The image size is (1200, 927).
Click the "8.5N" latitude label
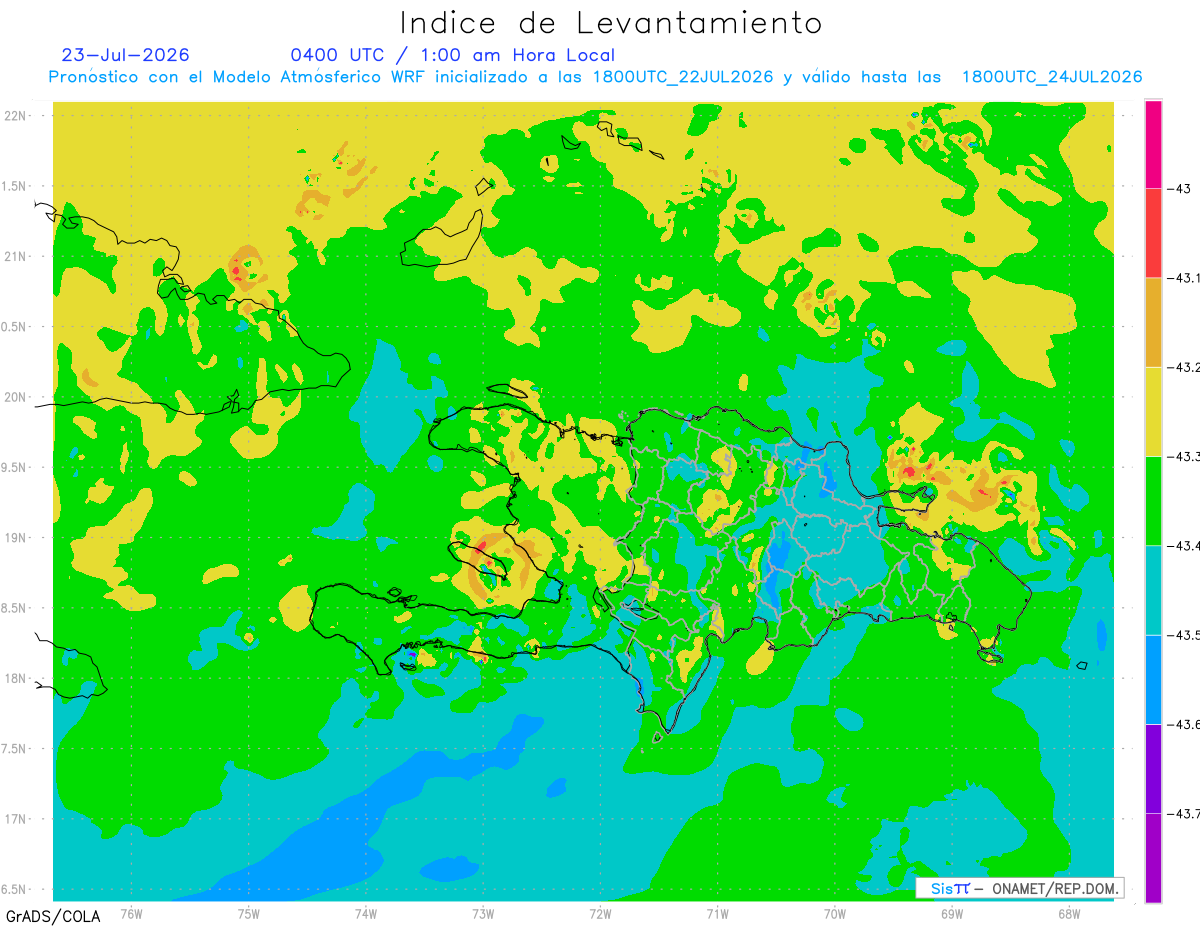[x=15, y=608]
